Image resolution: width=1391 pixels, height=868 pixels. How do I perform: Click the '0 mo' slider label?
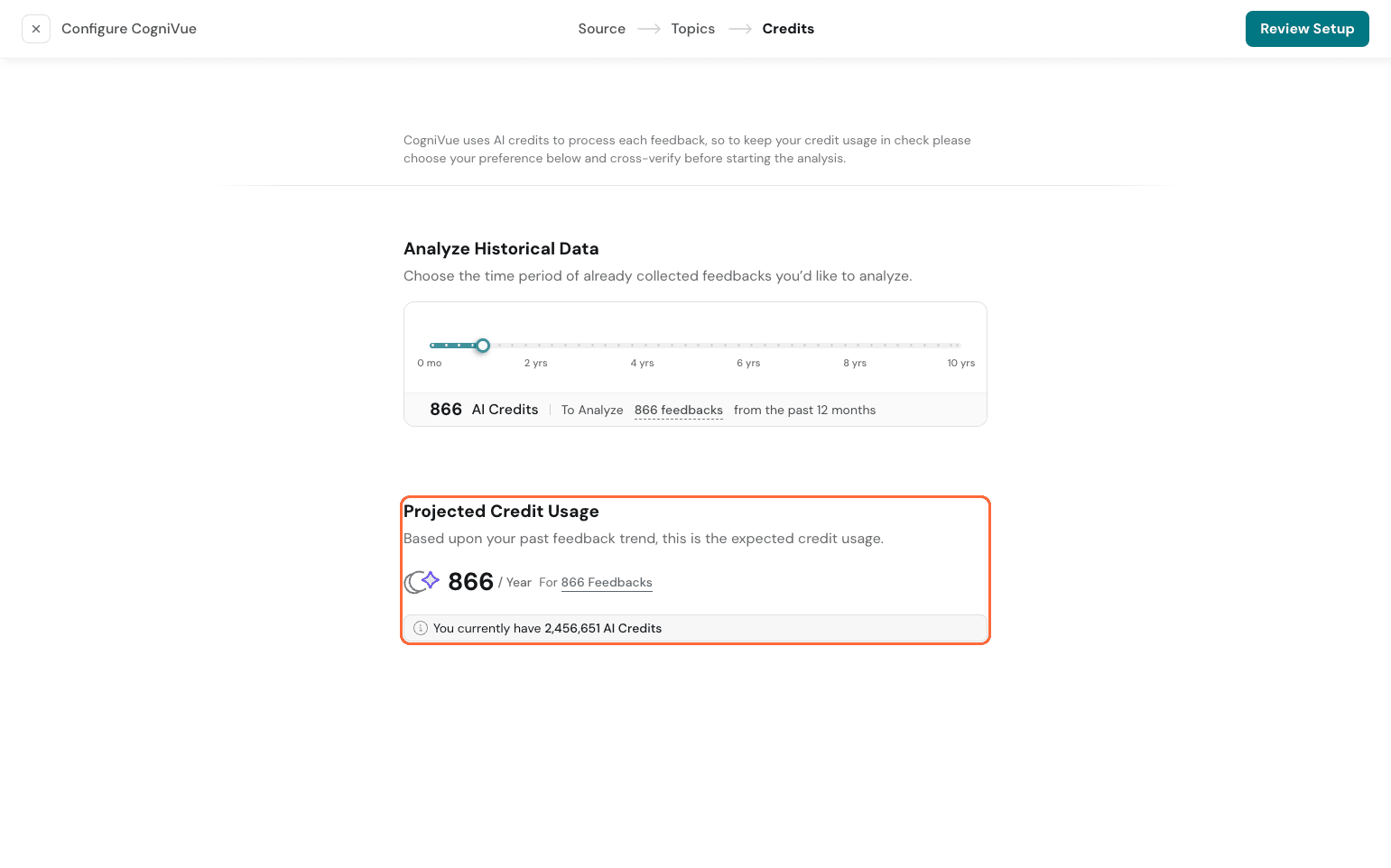(x=430, y=363)
